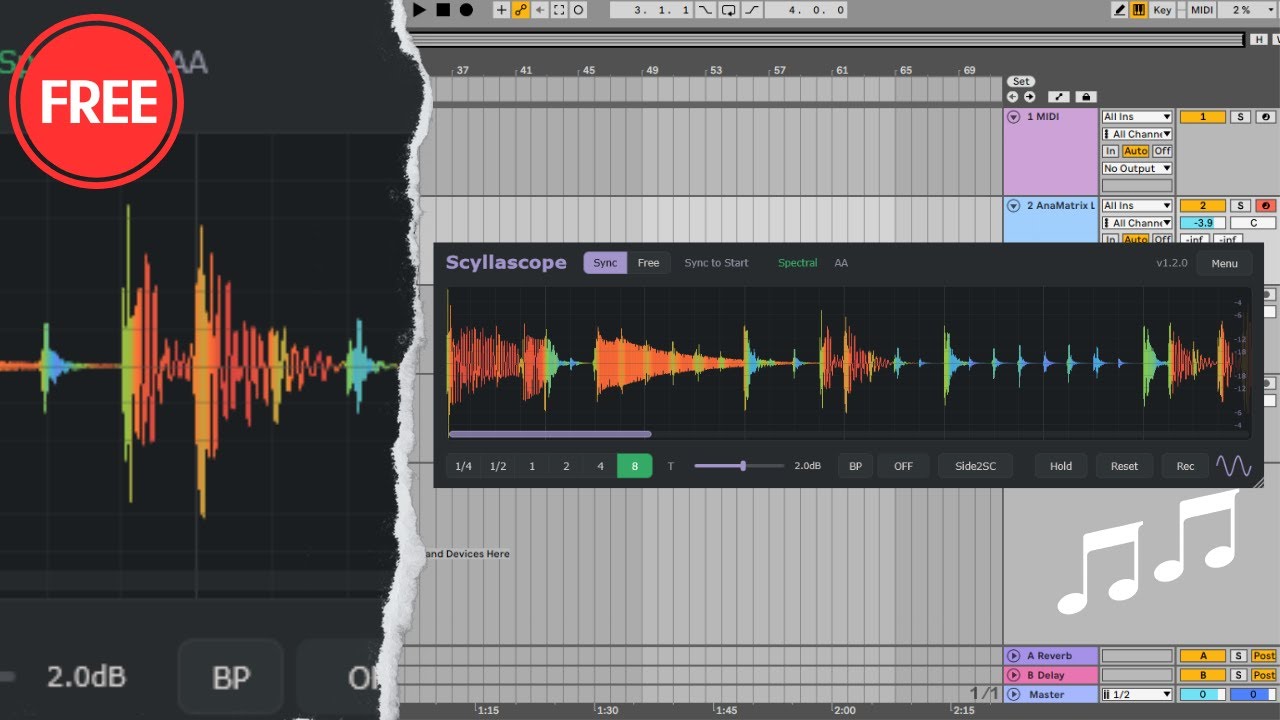This screenshot has width=1280, height=720.
Task: Select the 1/4 time division
Action: click(463, 466)
